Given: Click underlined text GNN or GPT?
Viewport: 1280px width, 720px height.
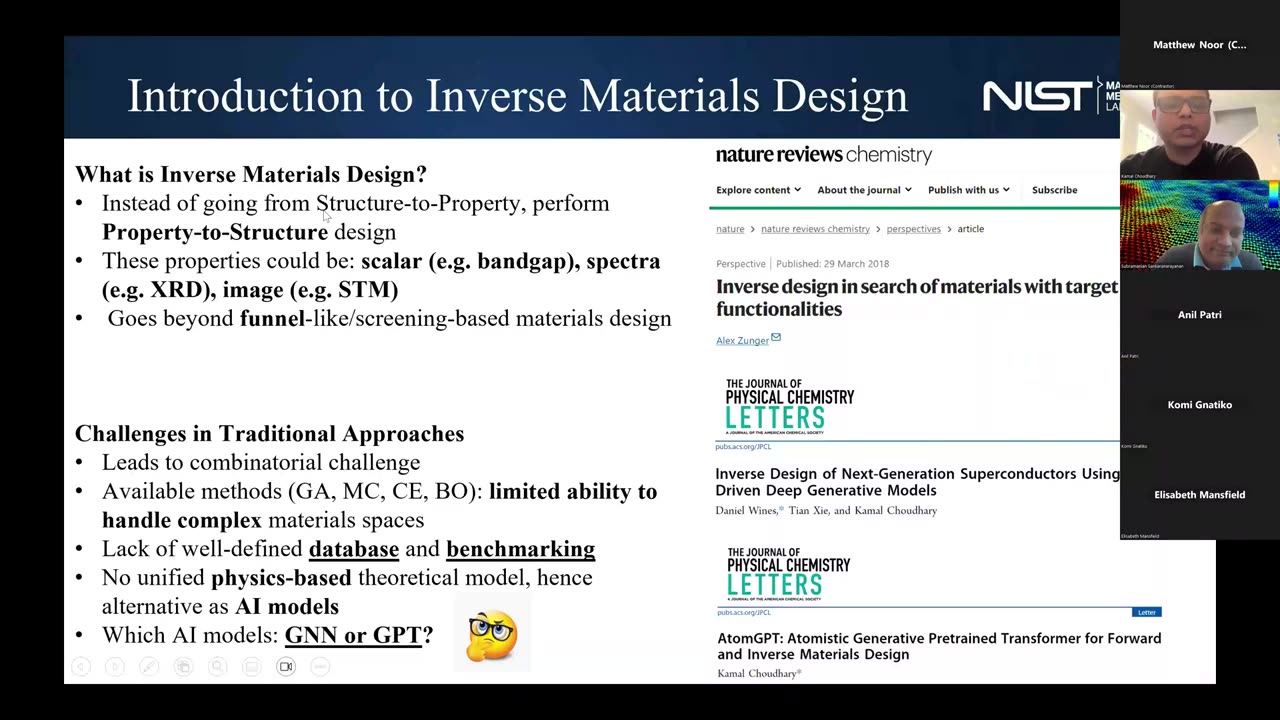Looking at the screenshot, I should point(359,636).
